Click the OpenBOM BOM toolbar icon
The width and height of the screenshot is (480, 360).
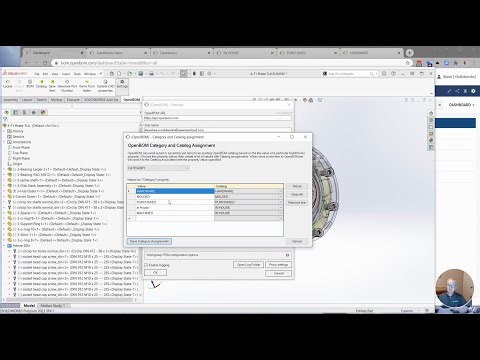click(x=30, y=84)
